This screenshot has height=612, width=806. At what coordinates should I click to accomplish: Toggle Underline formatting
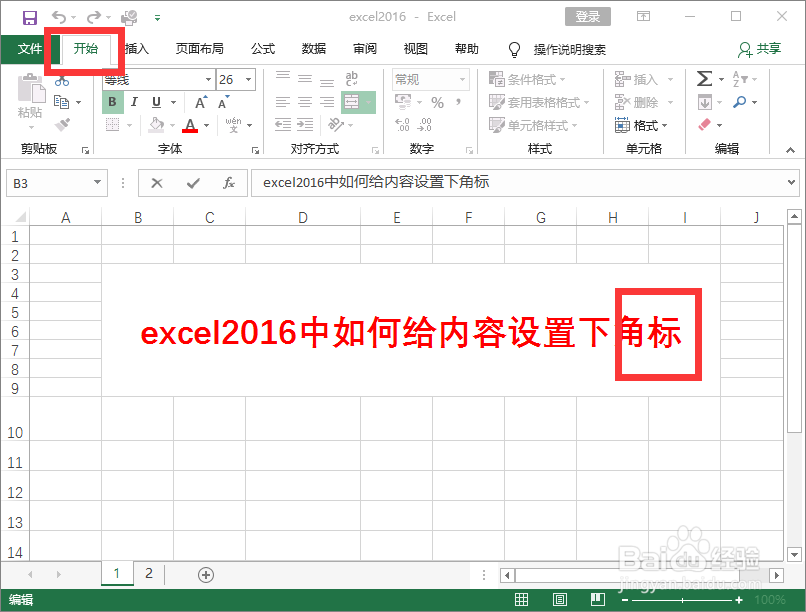click(x=156, y=102)
